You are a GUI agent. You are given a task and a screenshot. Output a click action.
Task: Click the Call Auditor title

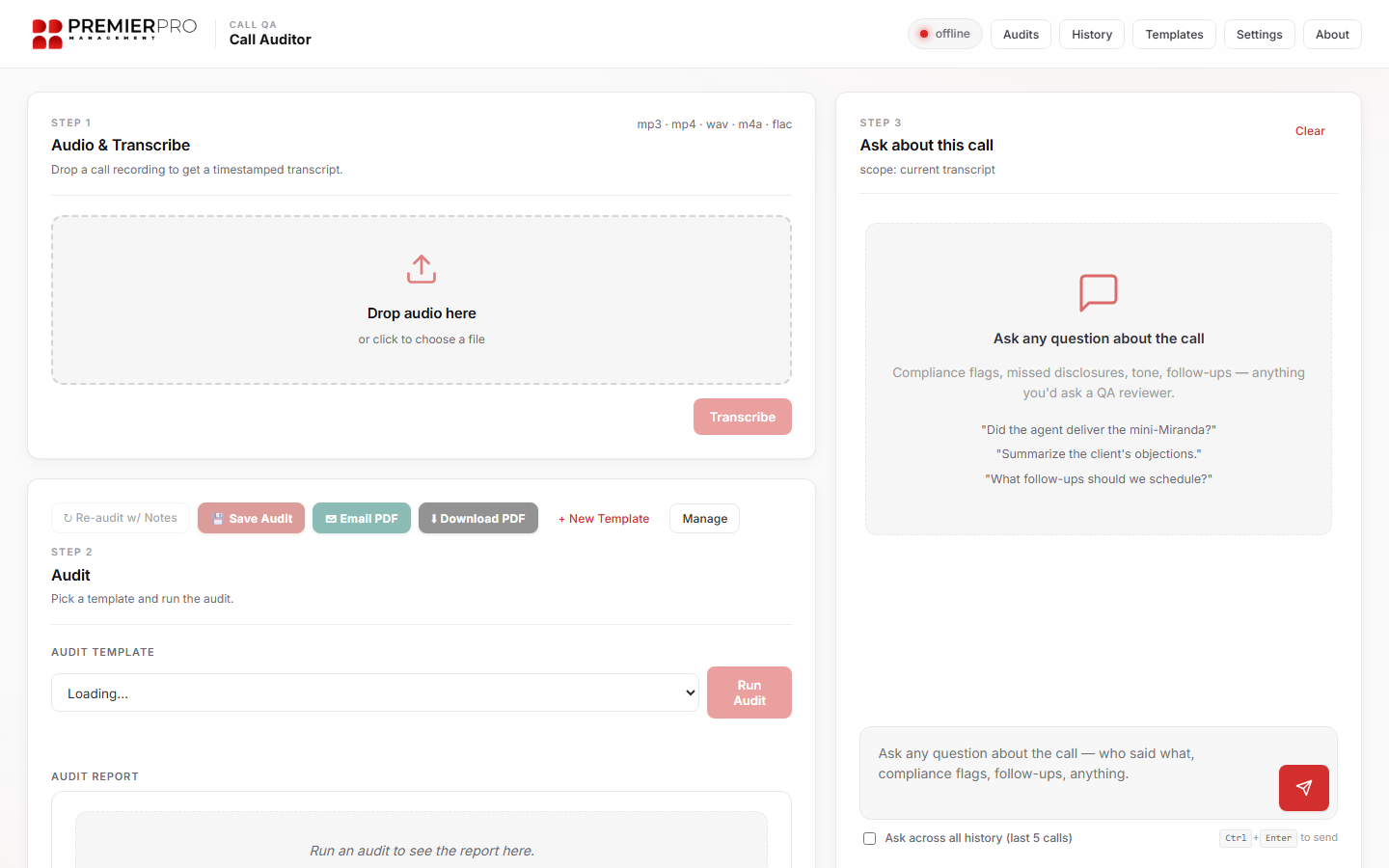[270, 40]
